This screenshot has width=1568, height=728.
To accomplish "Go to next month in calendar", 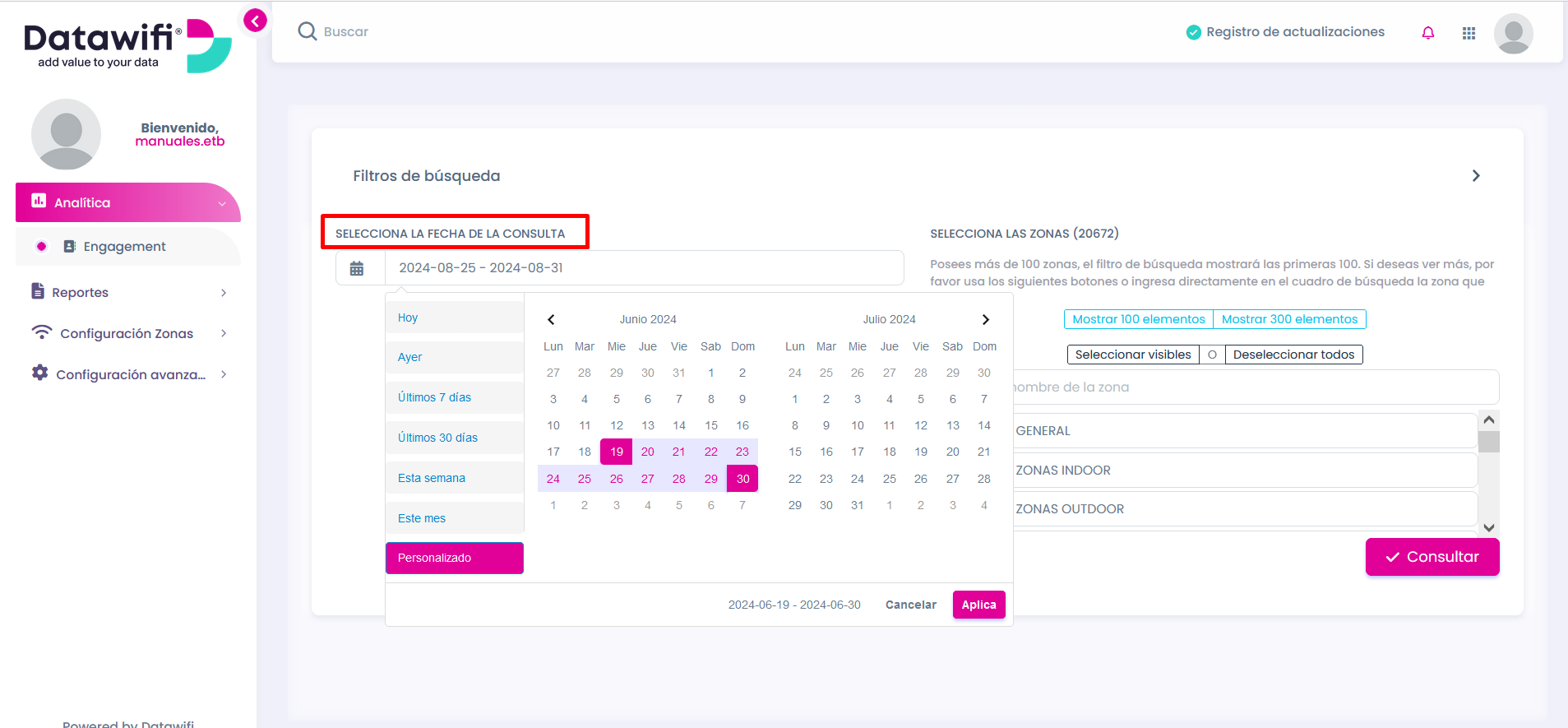I will tap(985, 319).
